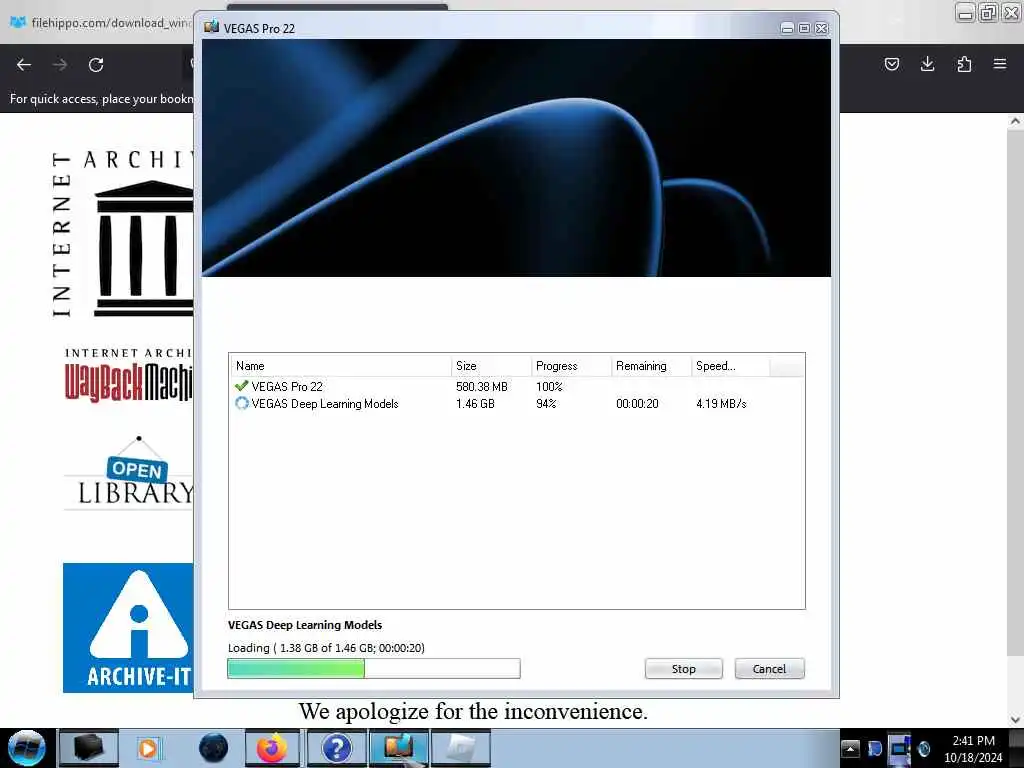This screenshot has width=1024, height=768.
Task: Click the browser scrollbar up arrow
Action: point(1015,121)
